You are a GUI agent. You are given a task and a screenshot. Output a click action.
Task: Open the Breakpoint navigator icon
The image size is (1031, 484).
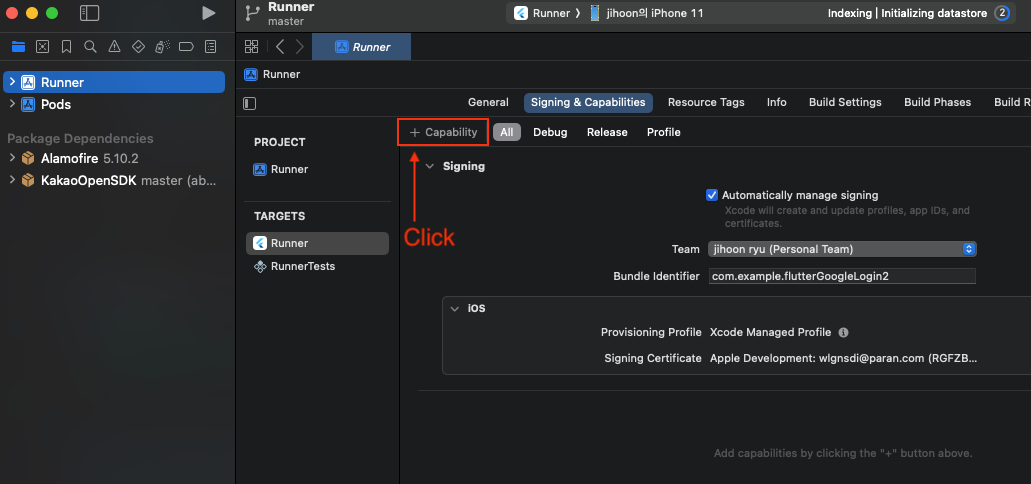pyautogui.click(x=186, y=47)
